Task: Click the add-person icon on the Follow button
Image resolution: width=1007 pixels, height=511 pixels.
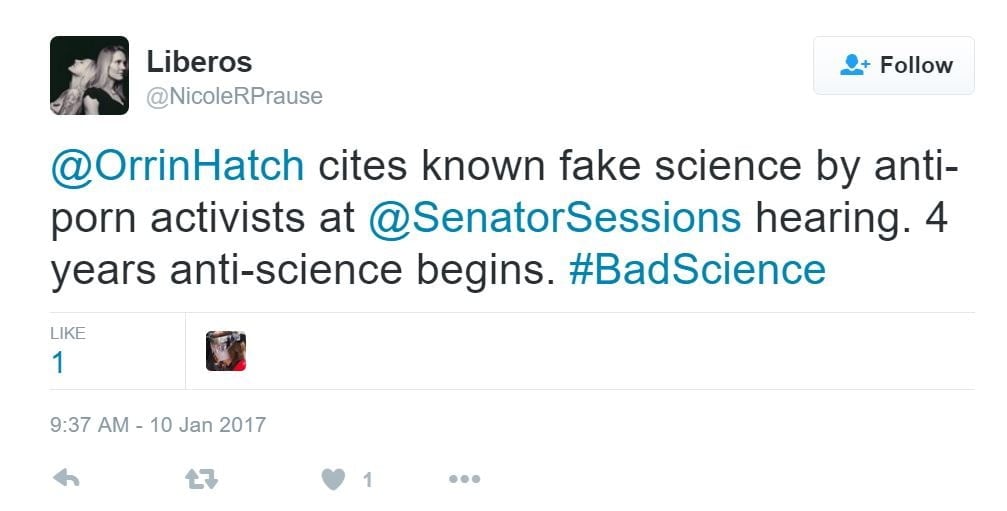Action: tap(853, 65)
